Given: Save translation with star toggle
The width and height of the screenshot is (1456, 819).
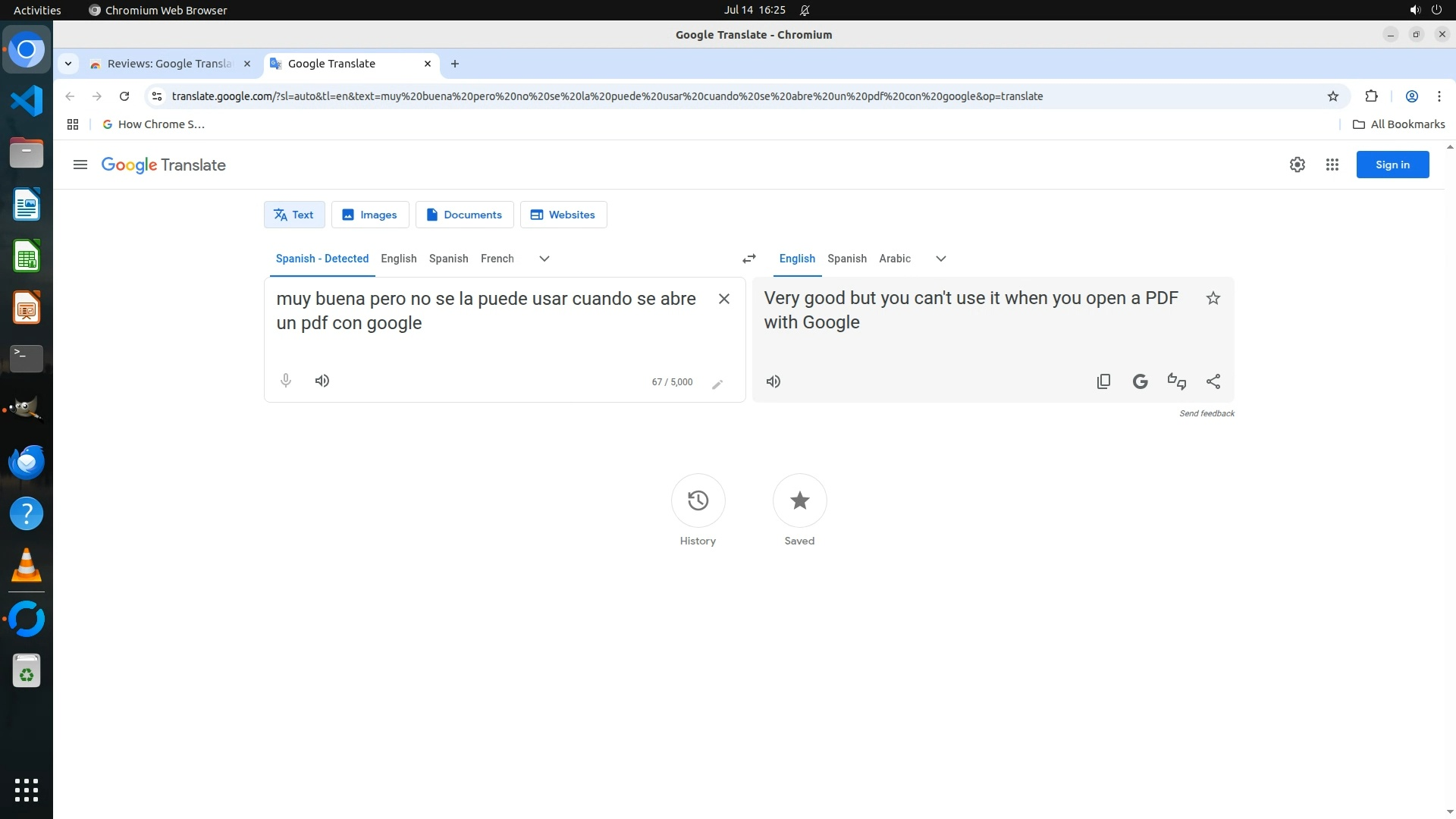Looking at the screenshot, I should click(x=1213, y=298).
